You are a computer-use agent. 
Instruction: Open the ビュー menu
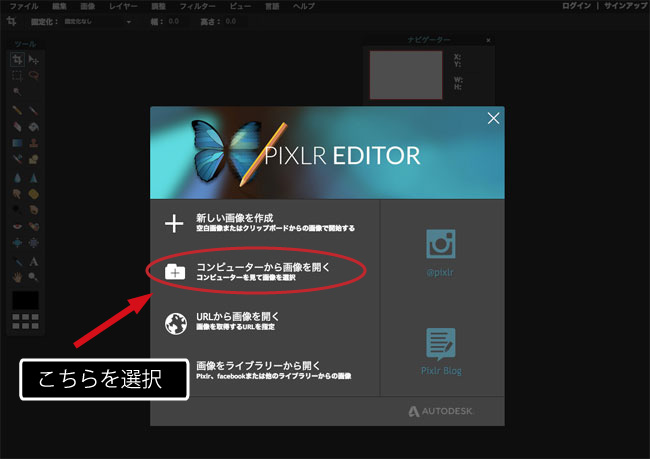click(x=240, y=6)
